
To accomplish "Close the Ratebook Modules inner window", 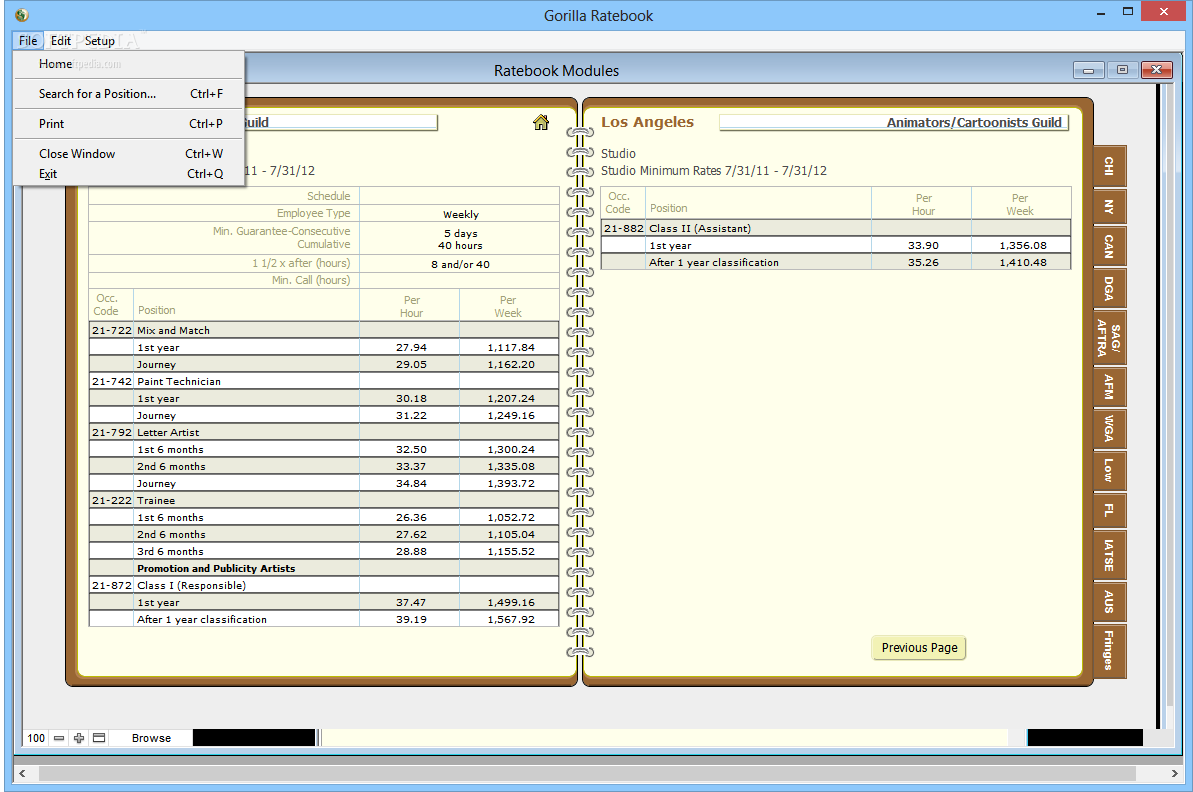I will point(1156,70).
